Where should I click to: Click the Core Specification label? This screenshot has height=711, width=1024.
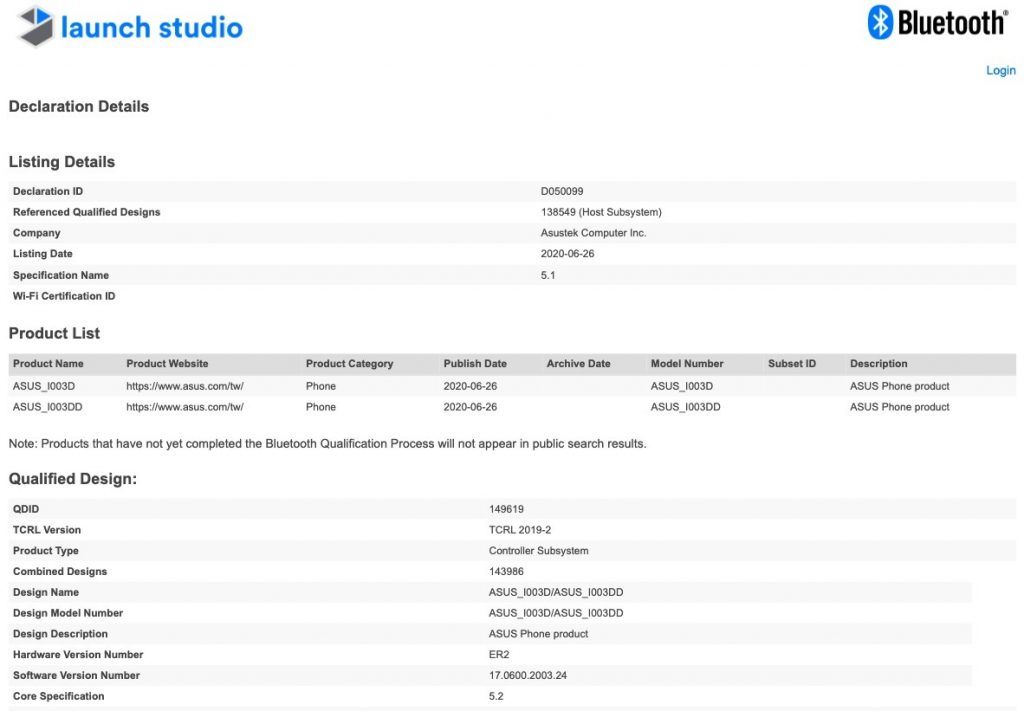pos(59,697)
